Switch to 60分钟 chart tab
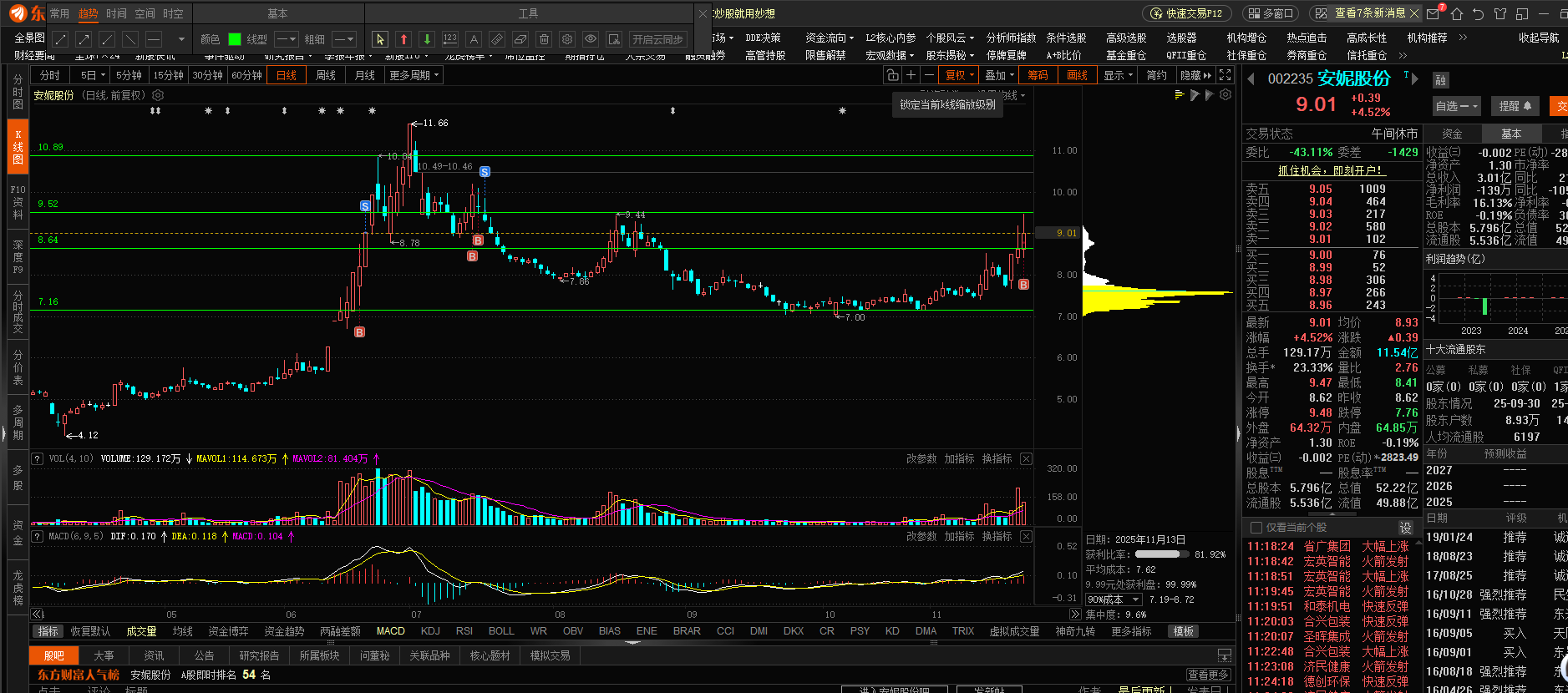This screenshot has width=1568, height=693. [x=247, y=75]
